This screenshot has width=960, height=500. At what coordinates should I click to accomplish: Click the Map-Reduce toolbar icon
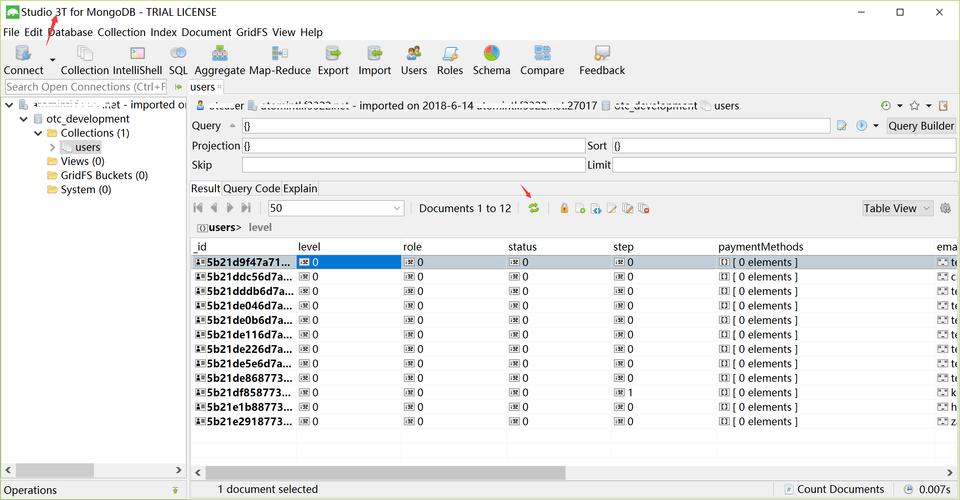pos(280,54)
